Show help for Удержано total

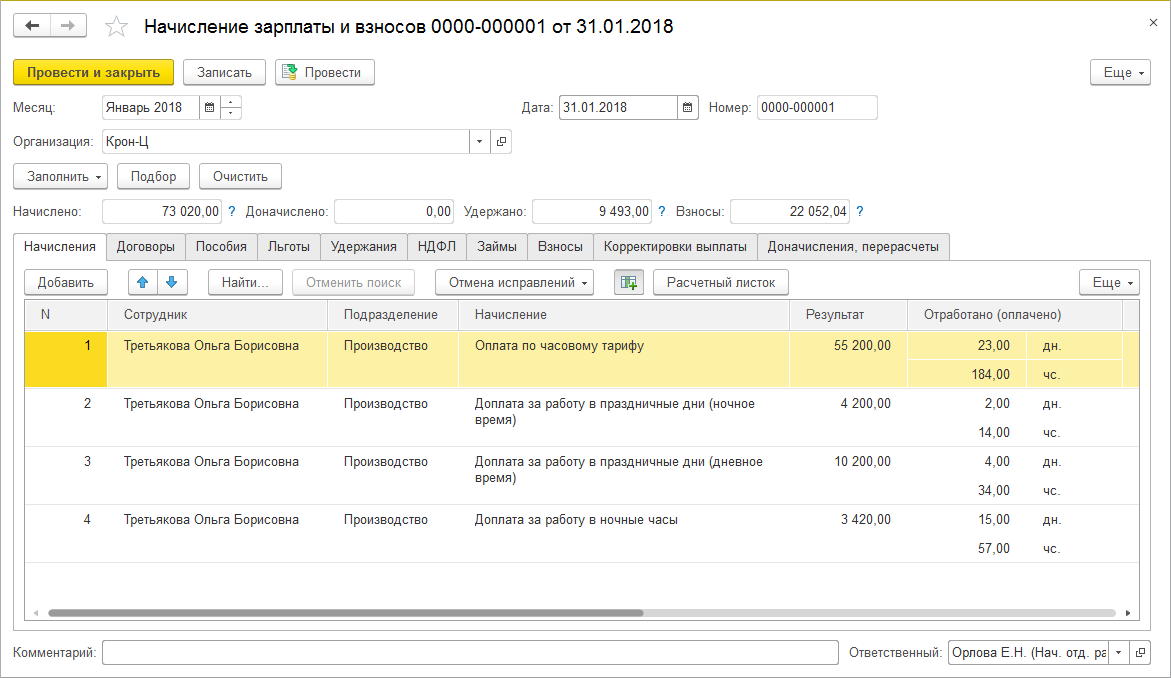click(662, 211)
